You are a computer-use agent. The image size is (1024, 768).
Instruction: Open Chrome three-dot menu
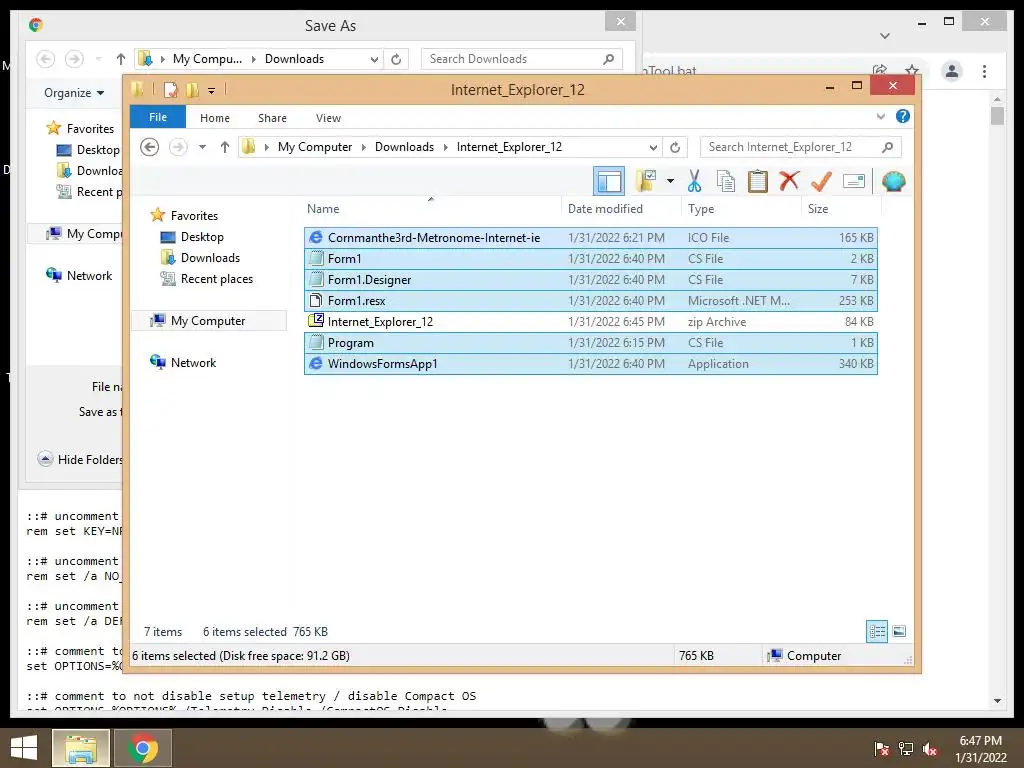(984, 71)
